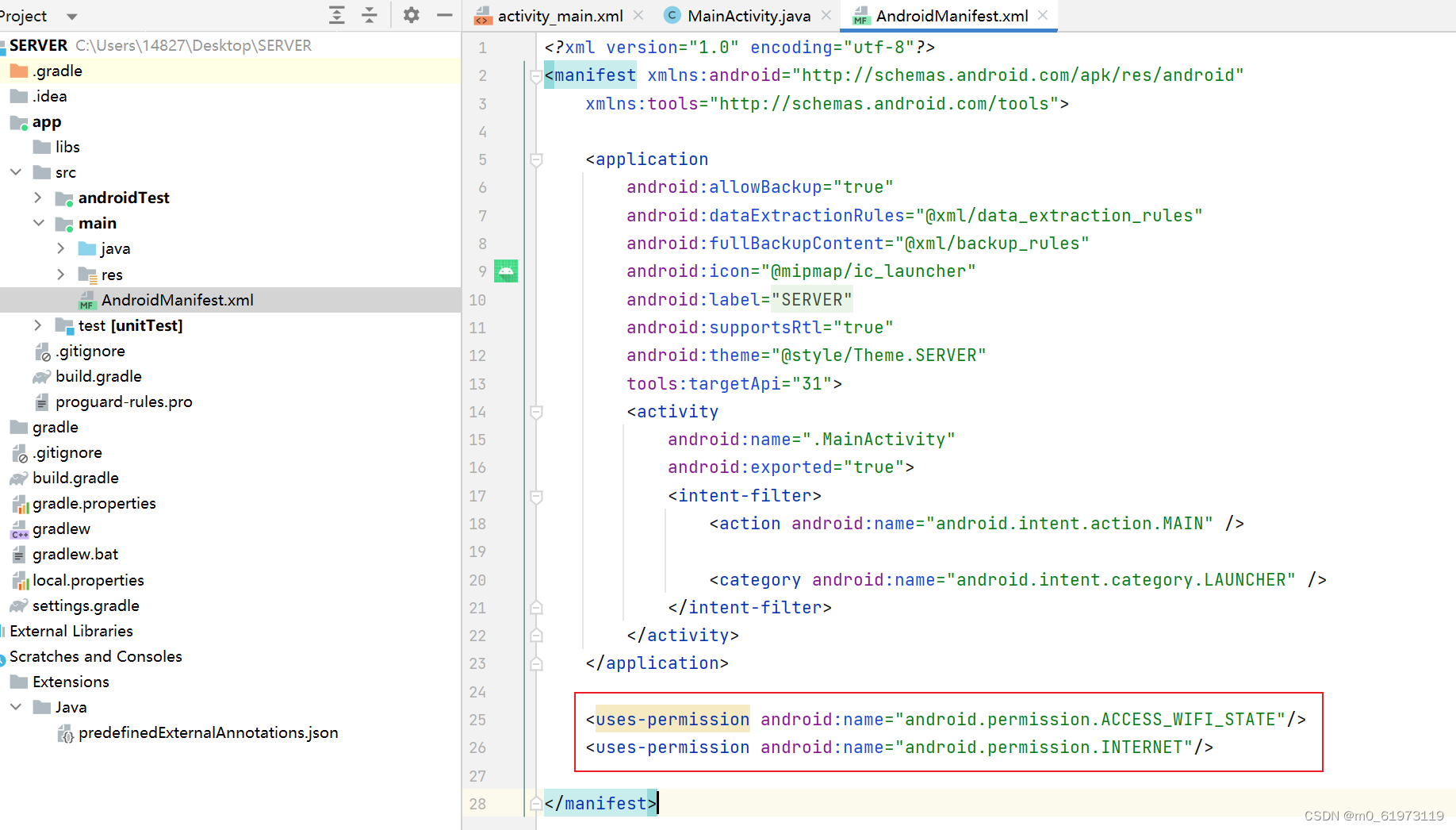The image size is (1456, 830).
Task: Select .gitignore inside app folder
Action: coord(230,351)
